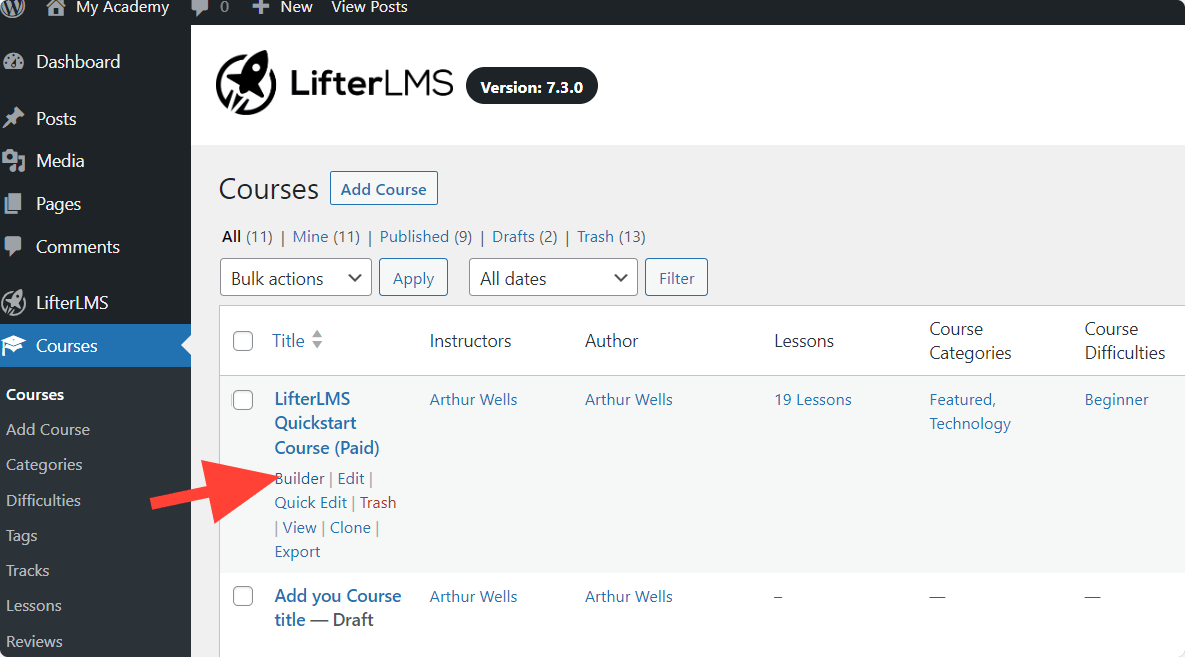Open the Add Course submenu item

click(48, 429)
